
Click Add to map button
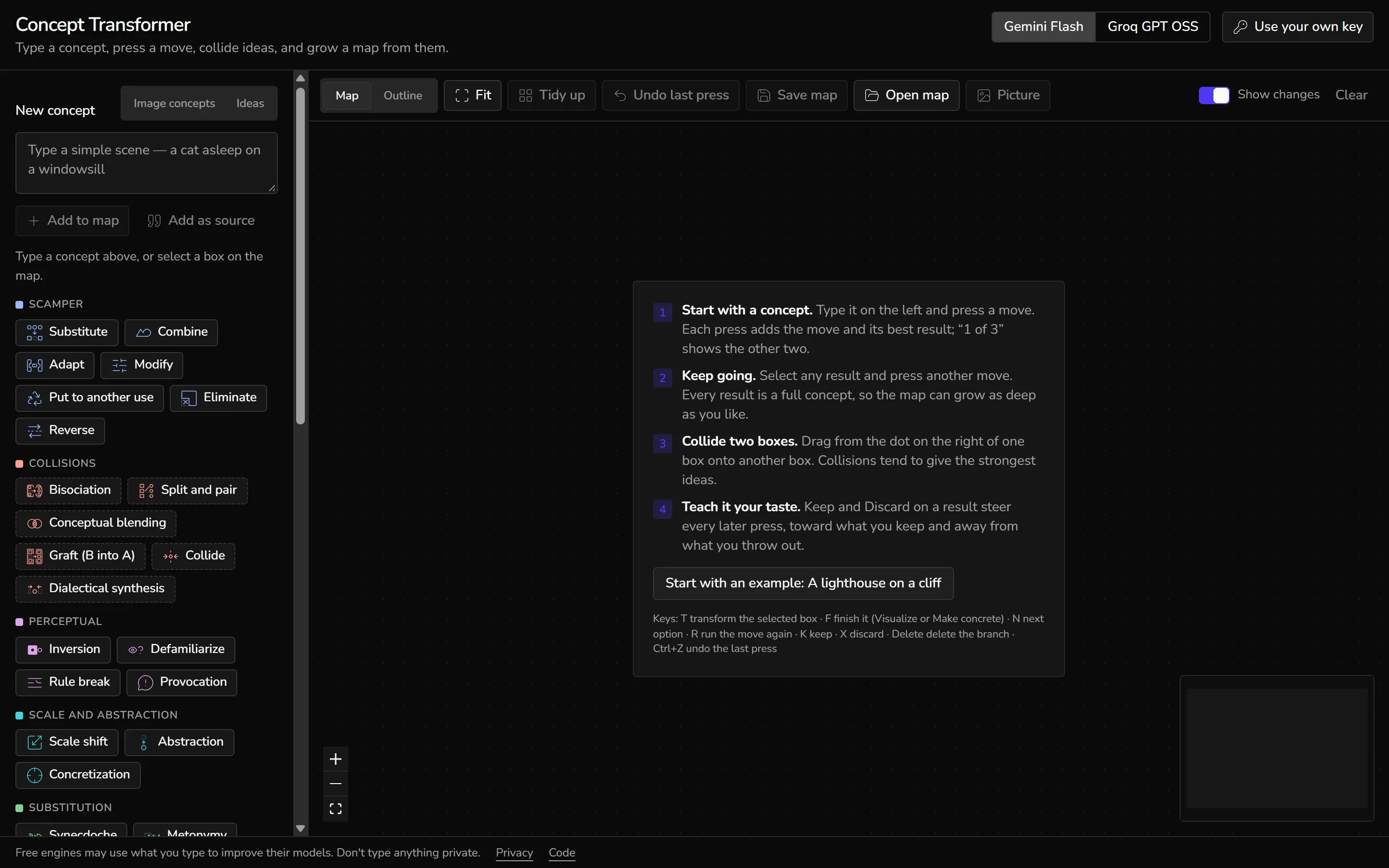click(x=72, y=221)
